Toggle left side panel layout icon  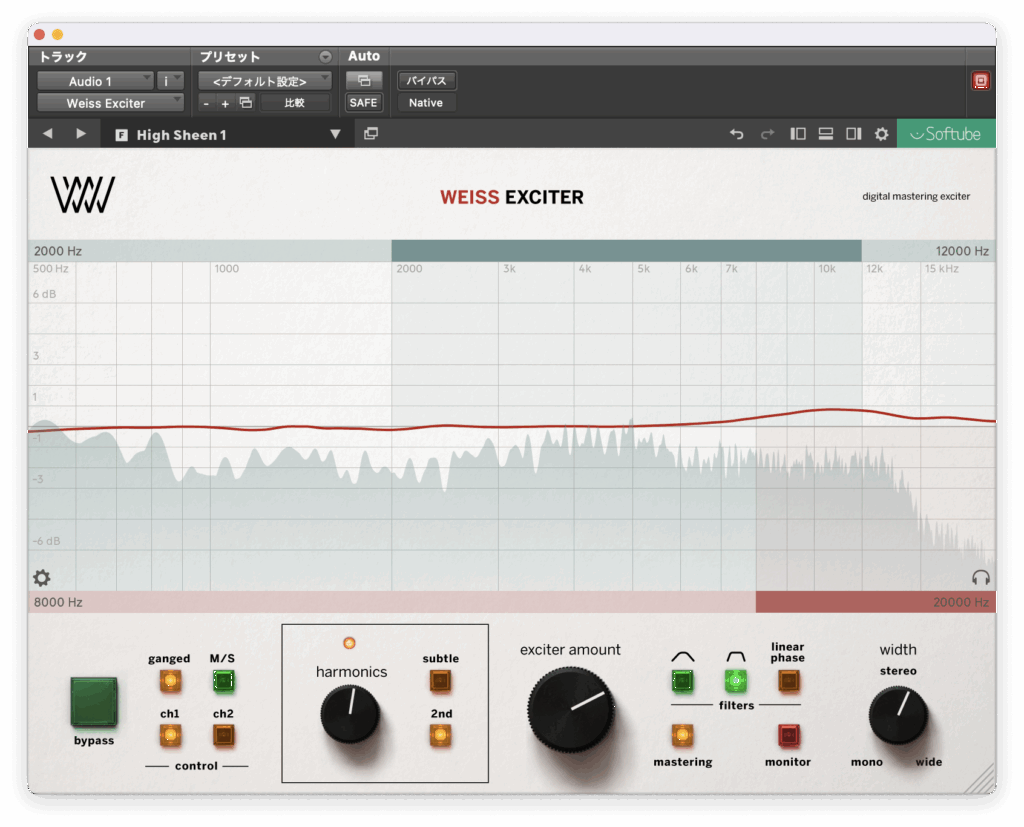coord(797,134)
